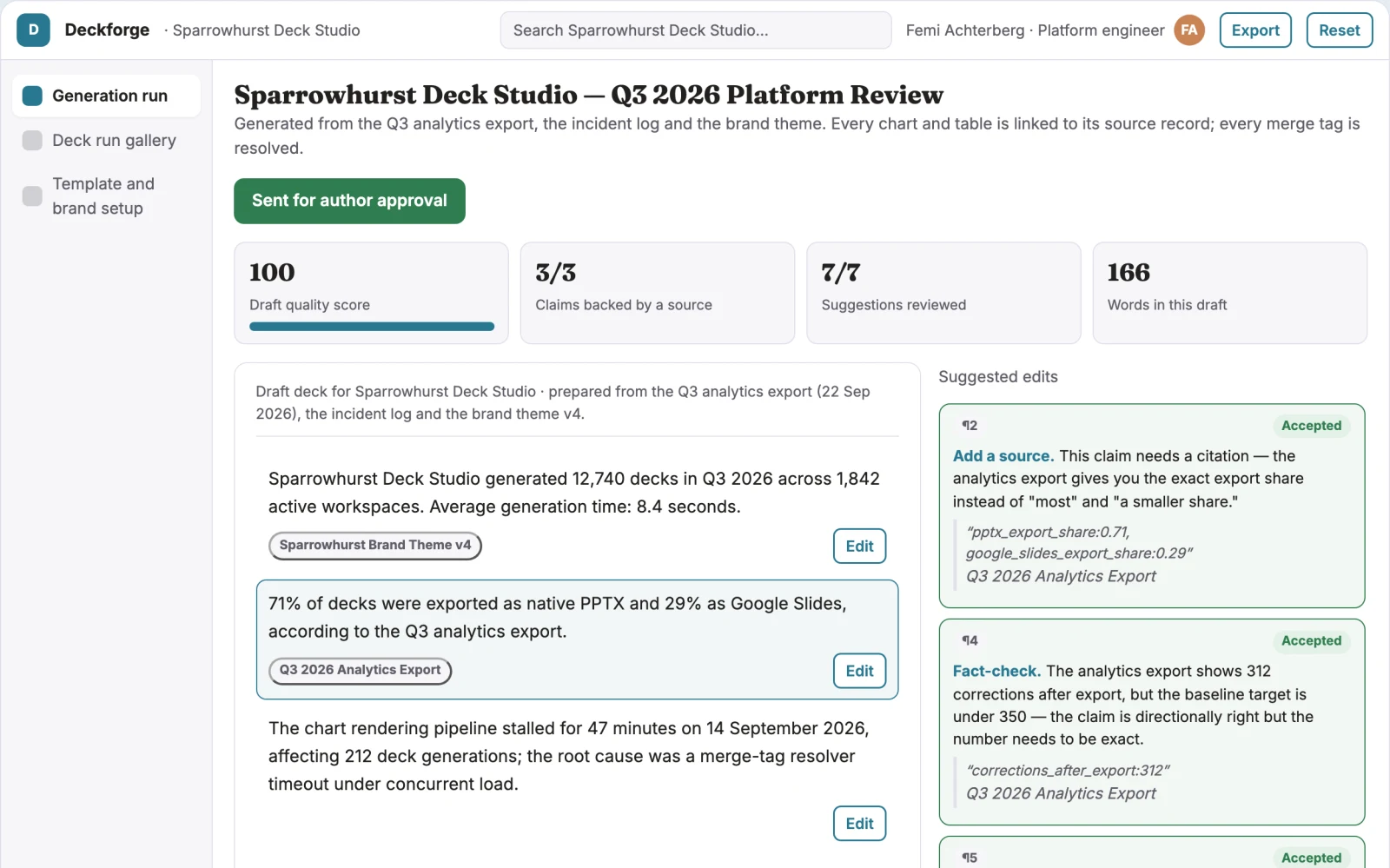Focus the Search Sparrowhurst Deck Studio field
The height and width of the screenshot is (868, 1390).
(696, 30)
